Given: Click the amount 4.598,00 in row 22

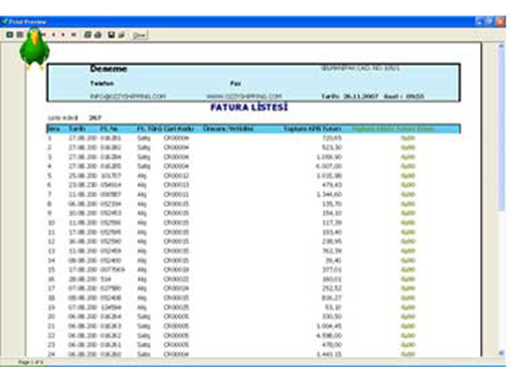Looking at the screenshot, I should (329, 335).
